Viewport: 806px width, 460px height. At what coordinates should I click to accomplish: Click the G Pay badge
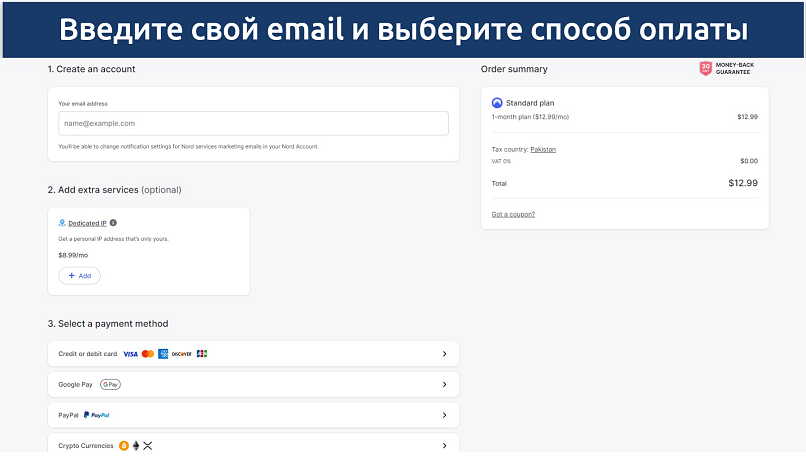click(x=110, y=384)
